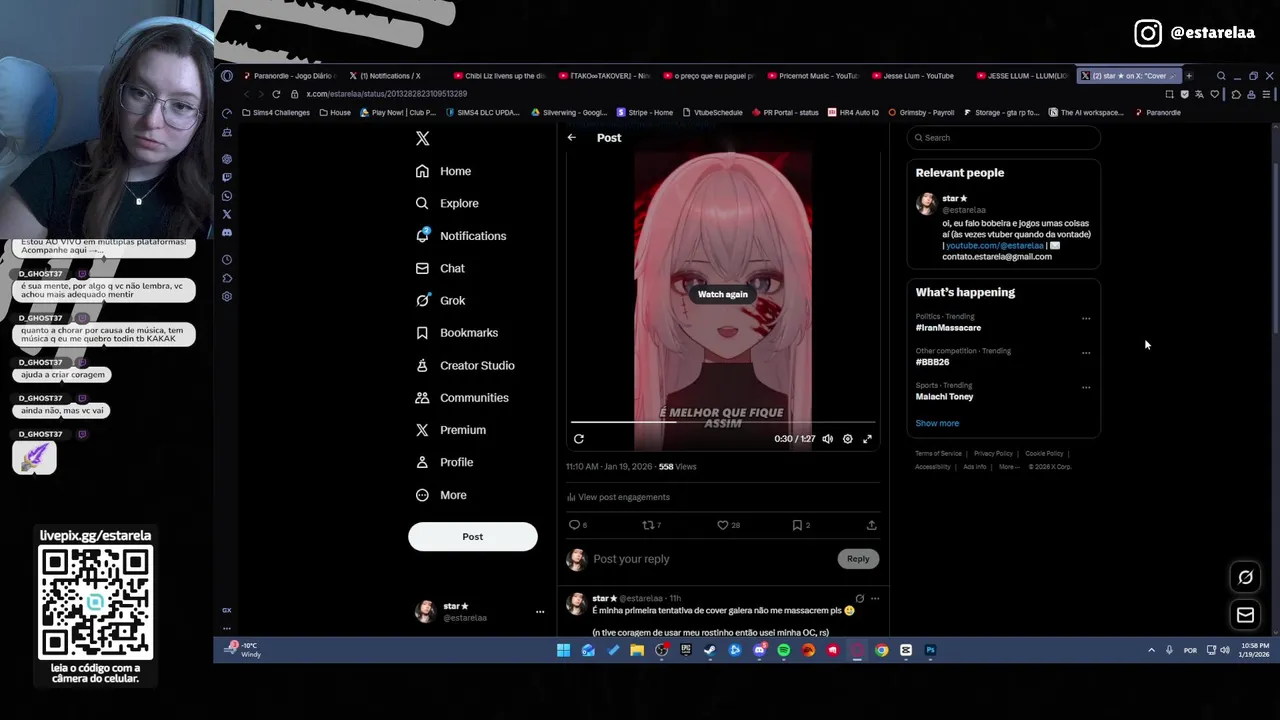Click Show more under What's happening
The image size is (1280, 720).
937,423
